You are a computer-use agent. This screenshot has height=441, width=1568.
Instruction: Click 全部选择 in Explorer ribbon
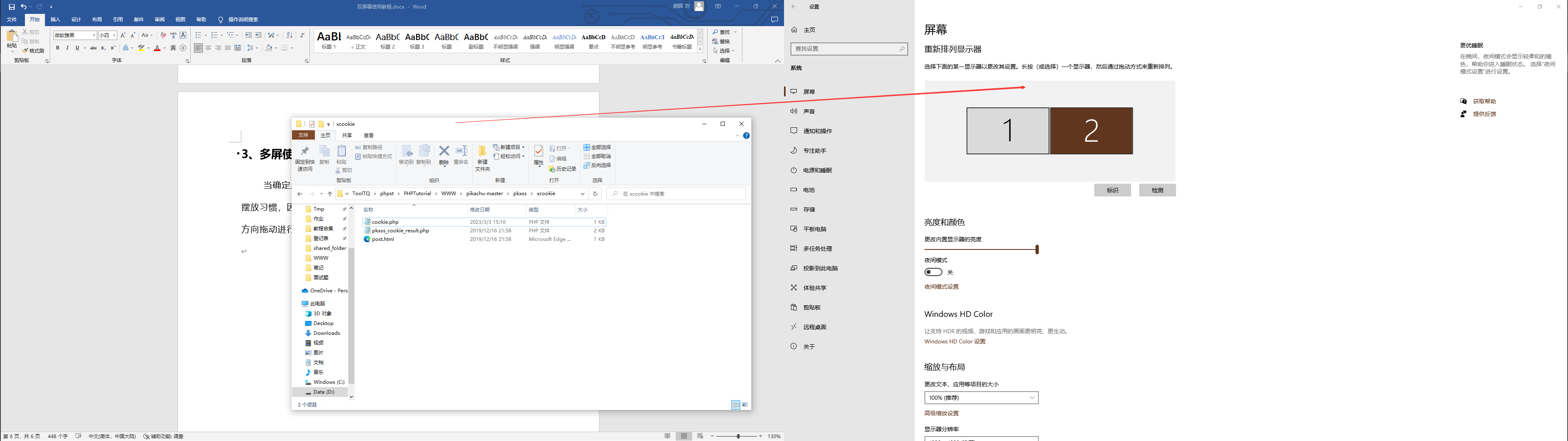point(597,147)
